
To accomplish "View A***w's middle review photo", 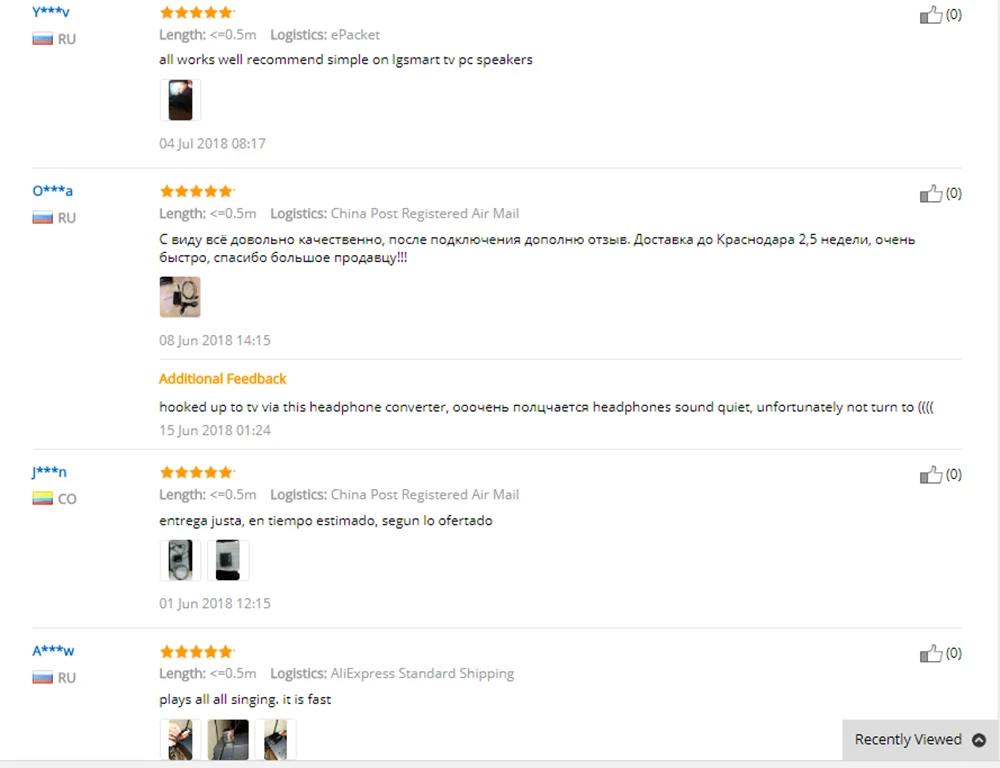I will point(228,739).
